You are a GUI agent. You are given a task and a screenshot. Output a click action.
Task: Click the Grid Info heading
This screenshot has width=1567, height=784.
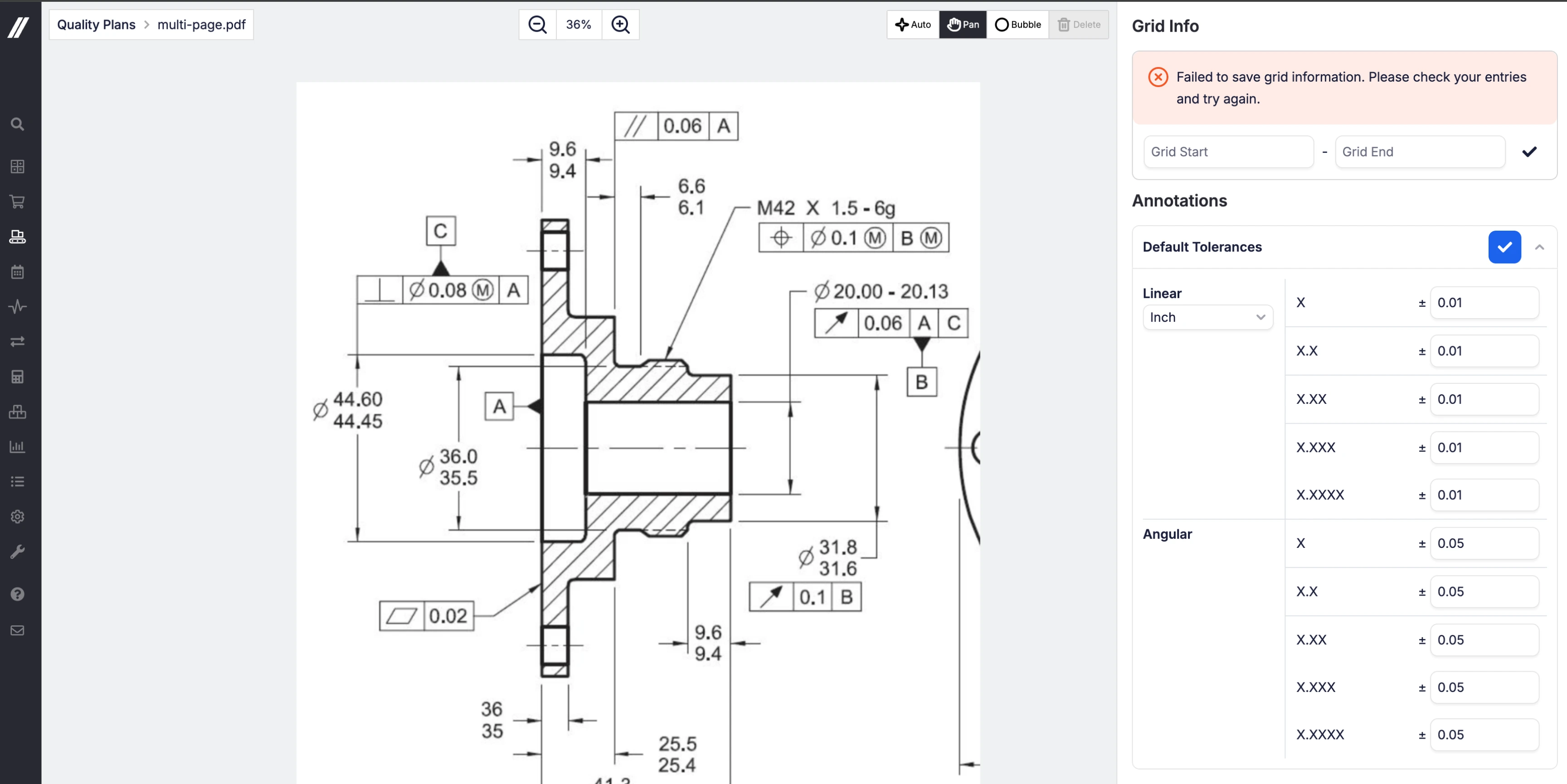pyautogui.click(x=1165, y=26)
